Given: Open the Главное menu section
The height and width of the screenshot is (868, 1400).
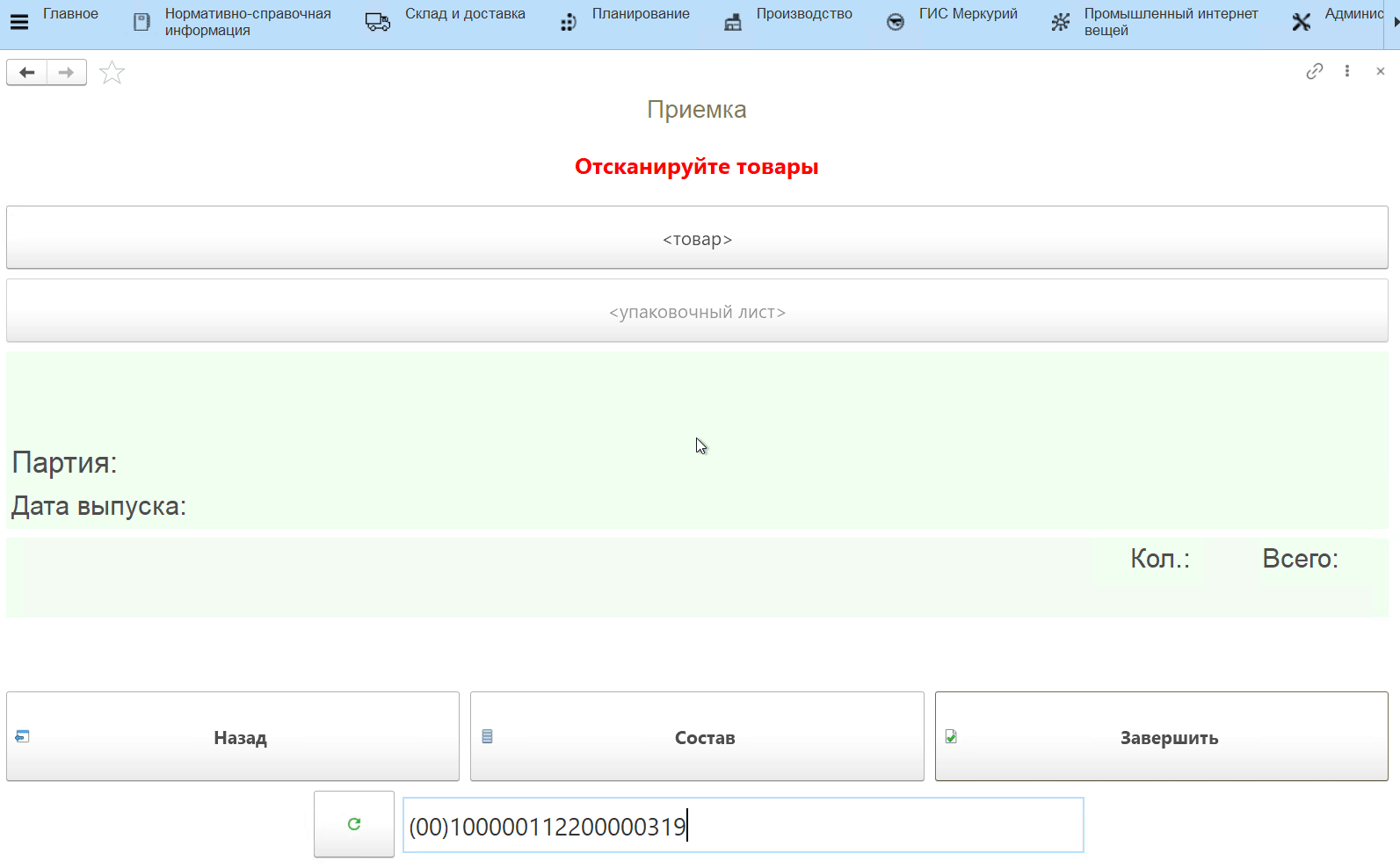Looking at the screenshot, I should pyautogui.click(x=70, y=14).
